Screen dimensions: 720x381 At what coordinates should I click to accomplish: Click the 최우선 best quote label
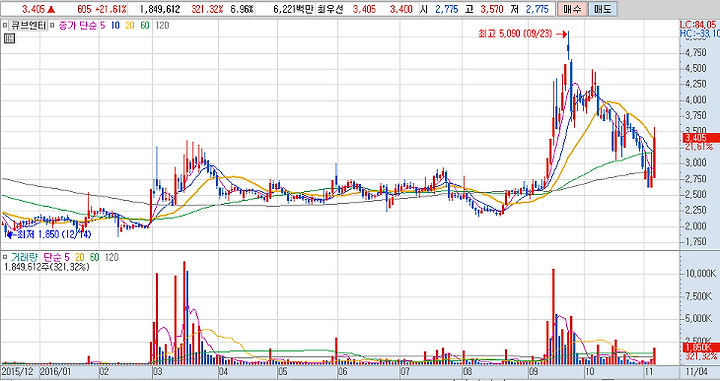tap(330, 9)
